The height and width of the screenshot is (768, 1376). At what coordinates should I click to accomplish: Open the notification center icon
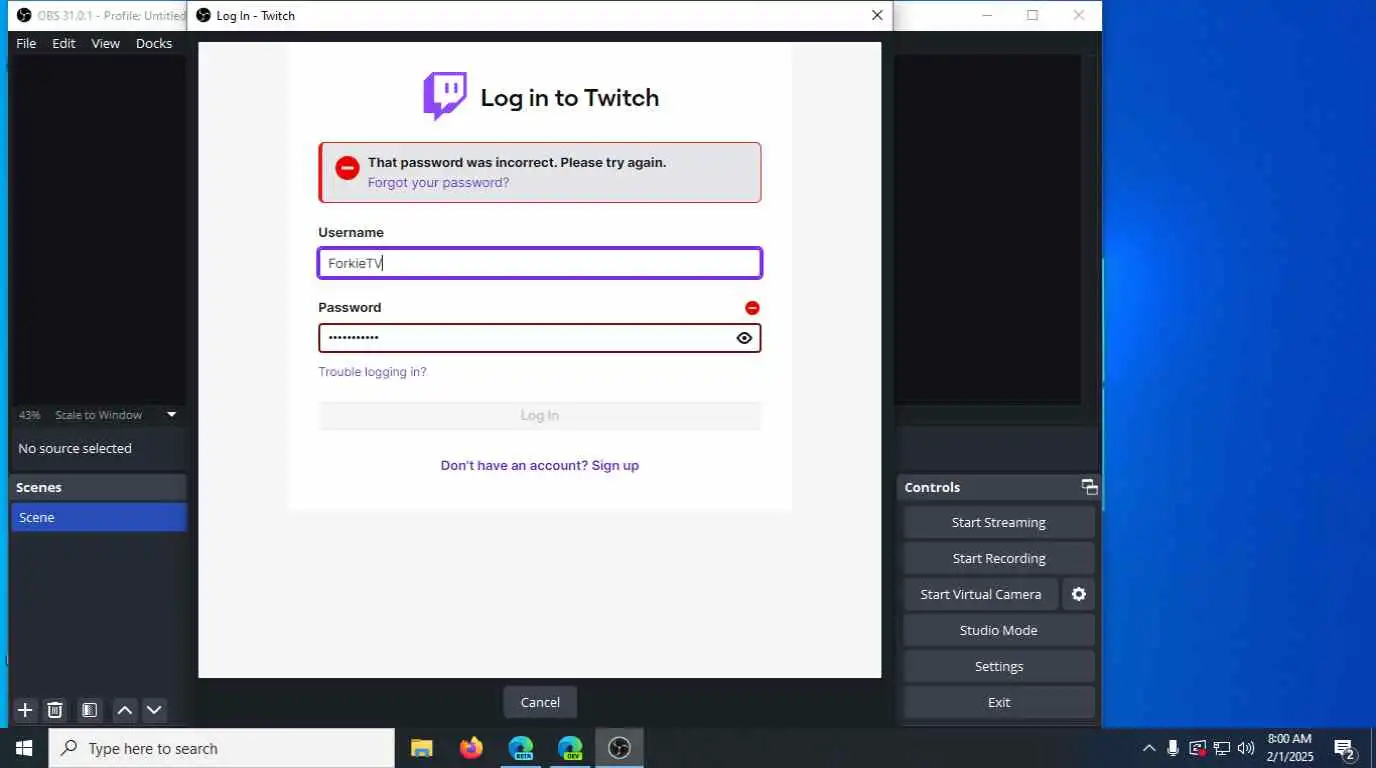pyautogui.click(x=1345, y=748)
